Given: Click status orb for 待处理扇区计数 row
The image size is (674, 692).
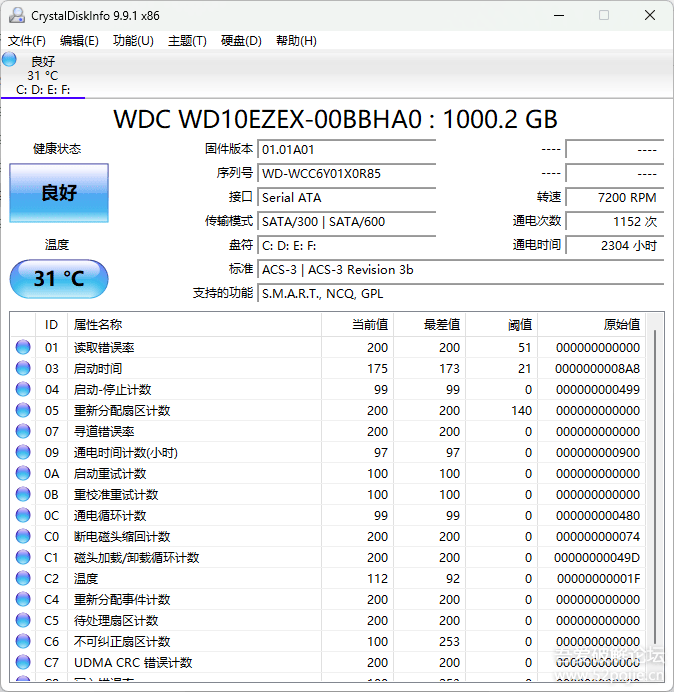Looking at the screenshot, I should 23,621.
